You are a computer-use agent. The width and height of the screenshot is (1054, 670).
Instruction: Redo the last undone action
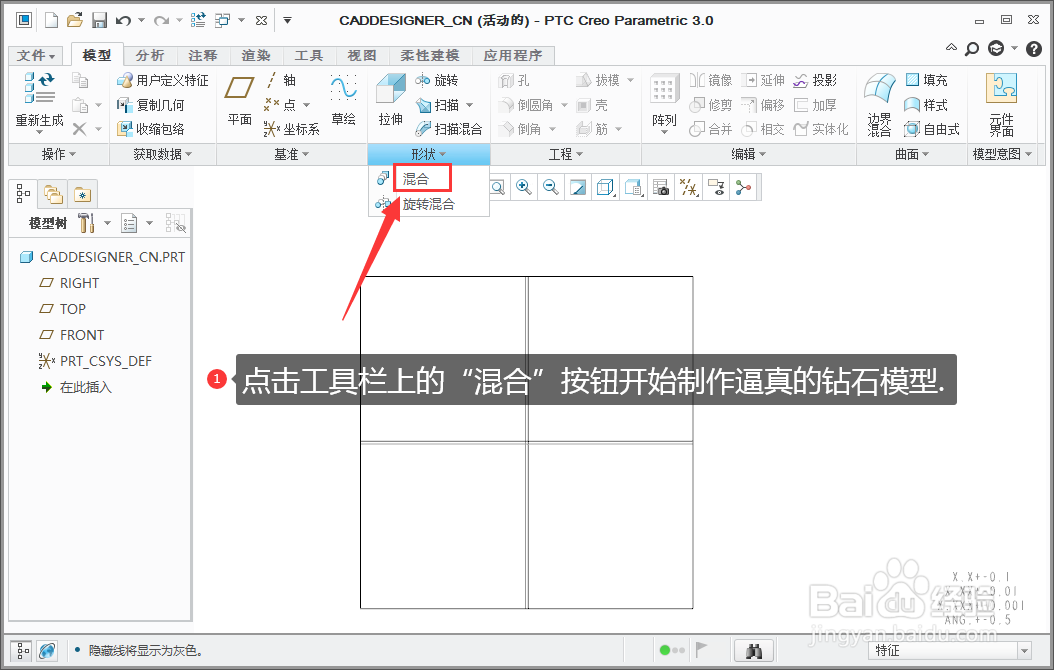pos(161,20)
